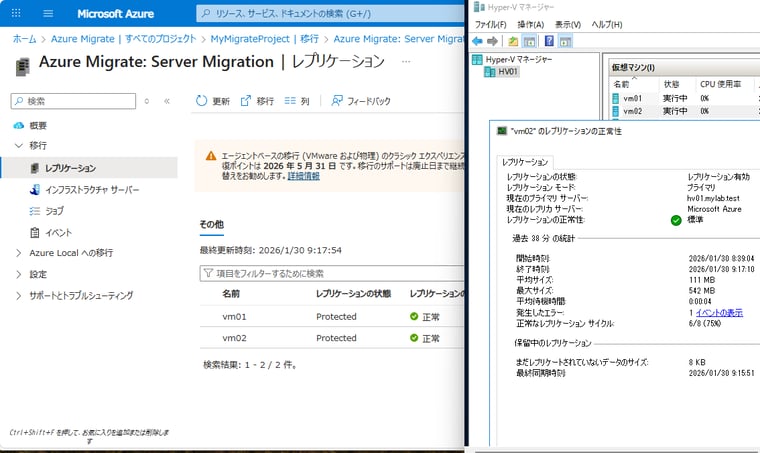The width and height of the screenshot is (760, 453).
Task: Click the 移行 toolbar button
Action: point(257,101)
